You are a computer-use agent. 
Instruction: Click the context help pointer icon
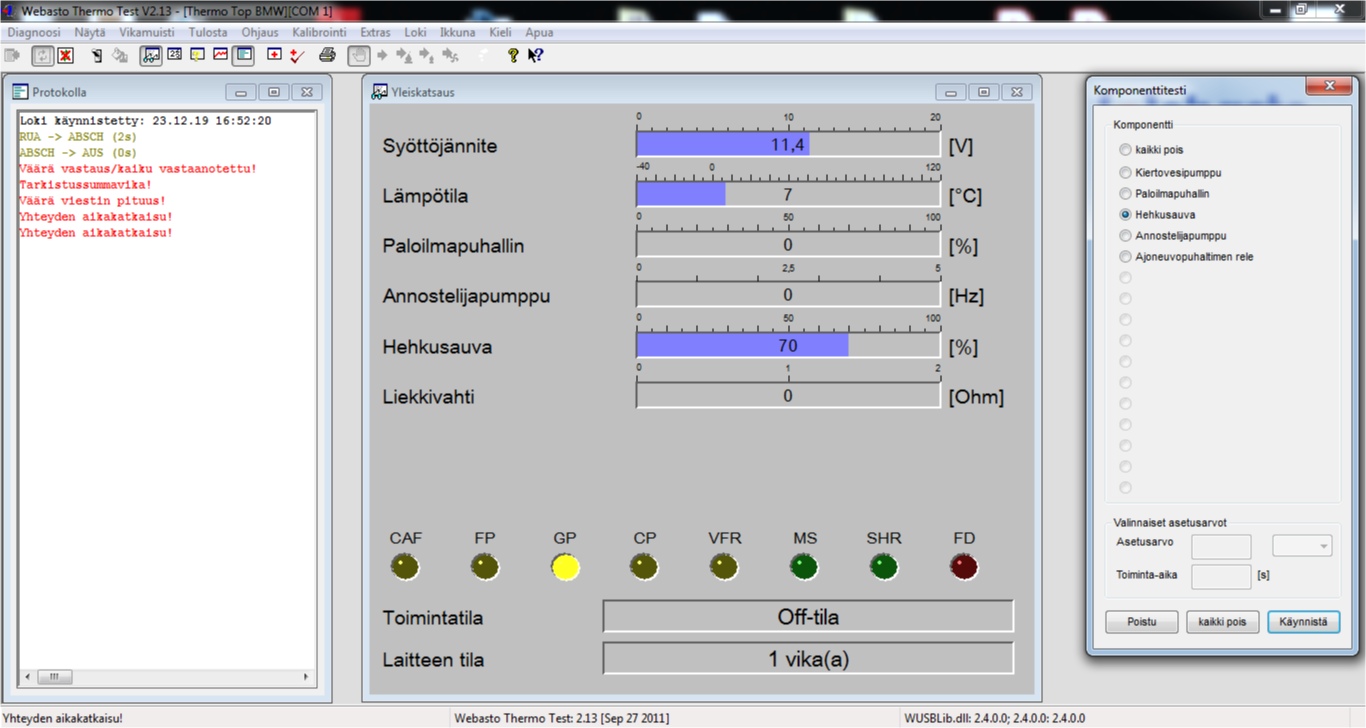pyautogui.click(x=536, y=55)
